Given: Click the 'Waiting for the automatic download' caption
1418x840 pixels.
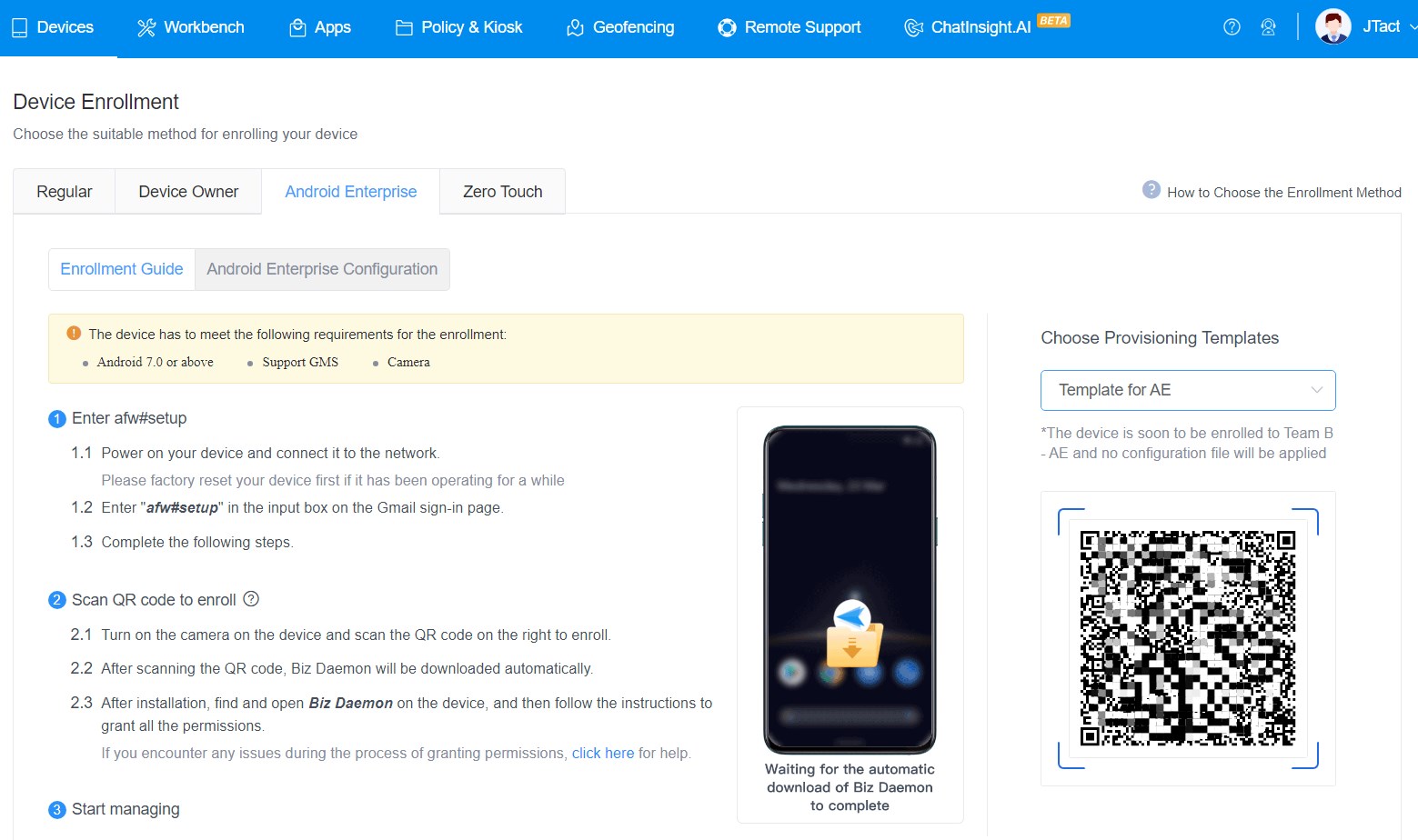Looking at the screenshot, I should [850, 787].
